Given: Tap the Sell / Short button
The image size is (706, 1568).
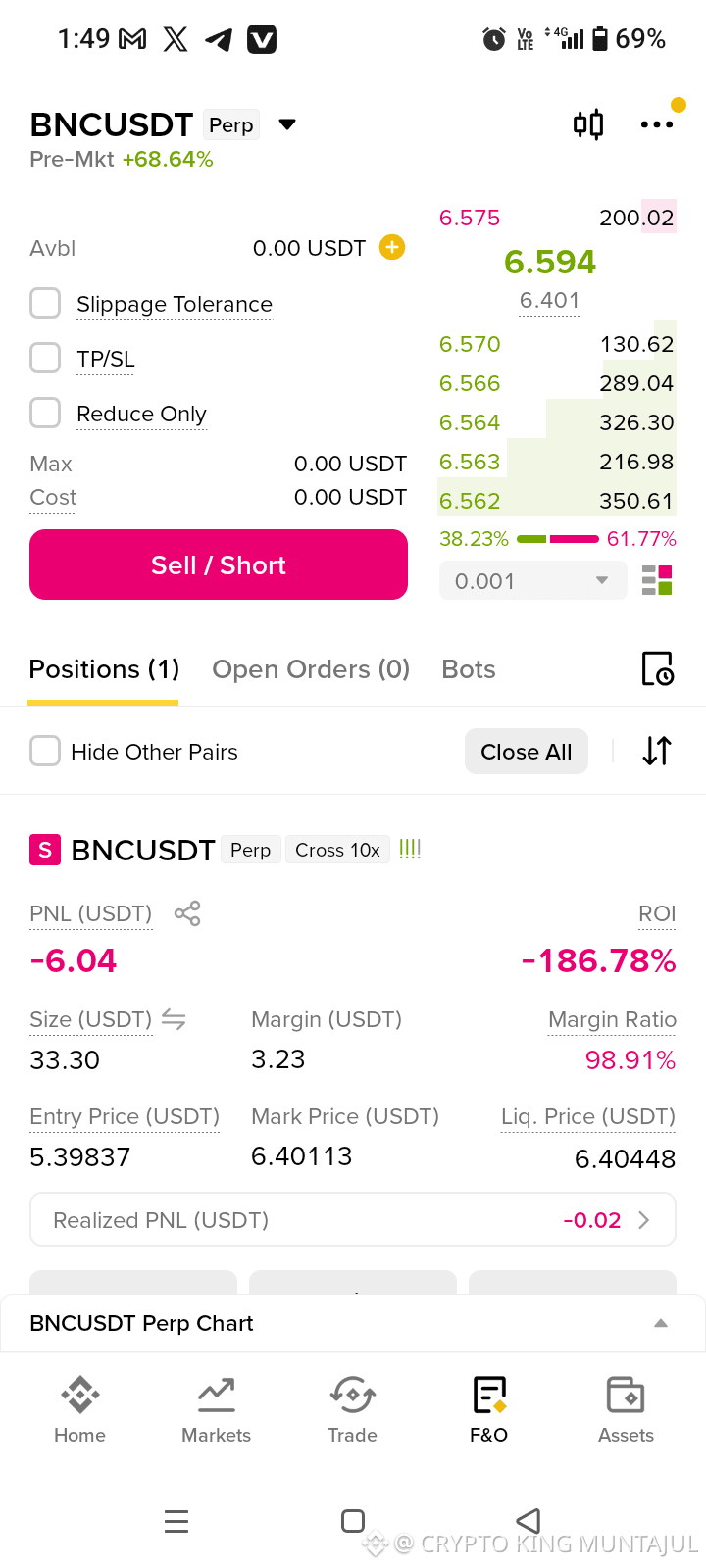Looking at the screenshot, I should click(x=219, y=564).
